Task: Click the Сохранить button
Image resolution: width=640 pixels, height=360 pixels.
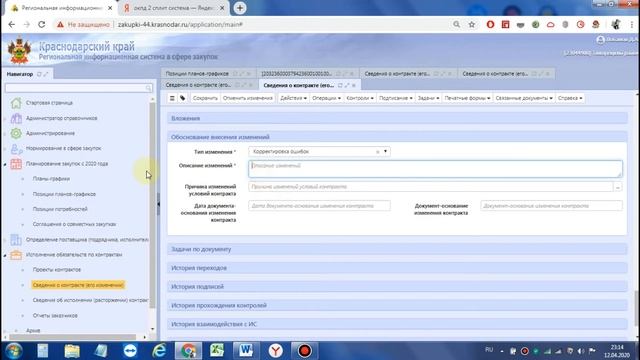Action: pyautogui.click(x=205, y=98)
